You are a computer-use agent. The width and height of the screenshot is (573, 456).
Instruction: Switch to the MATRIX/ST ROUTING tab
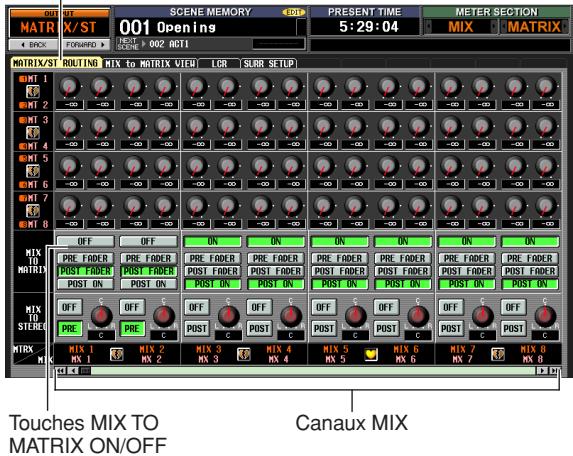(x=56, y=63)
